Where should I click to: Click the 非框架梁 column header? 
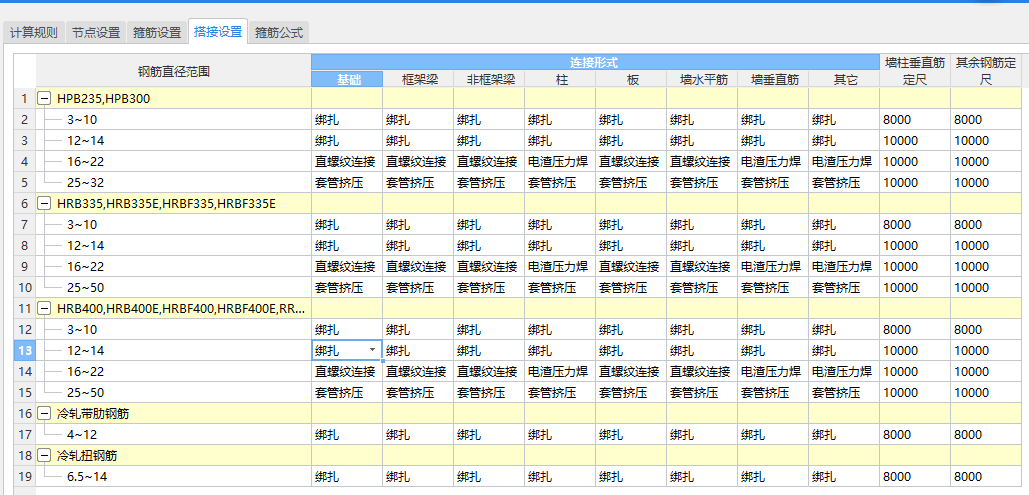coord(489,79)
